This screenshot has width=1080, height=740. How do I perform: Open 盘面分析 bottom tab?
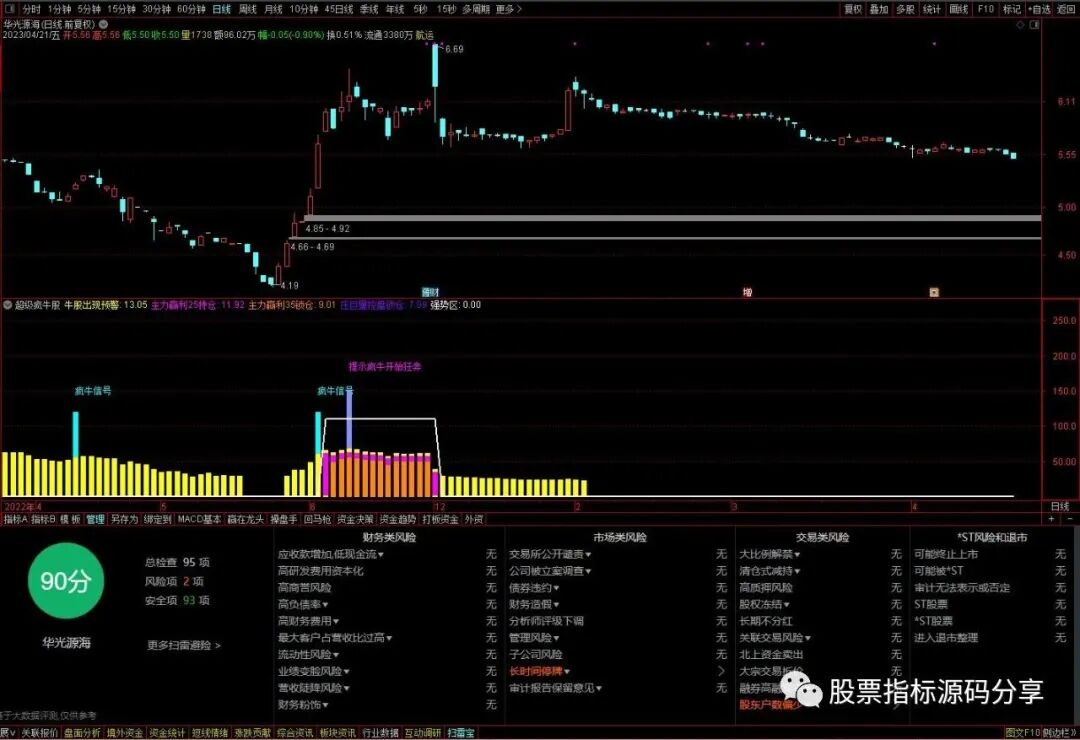(x=82, y=733)
